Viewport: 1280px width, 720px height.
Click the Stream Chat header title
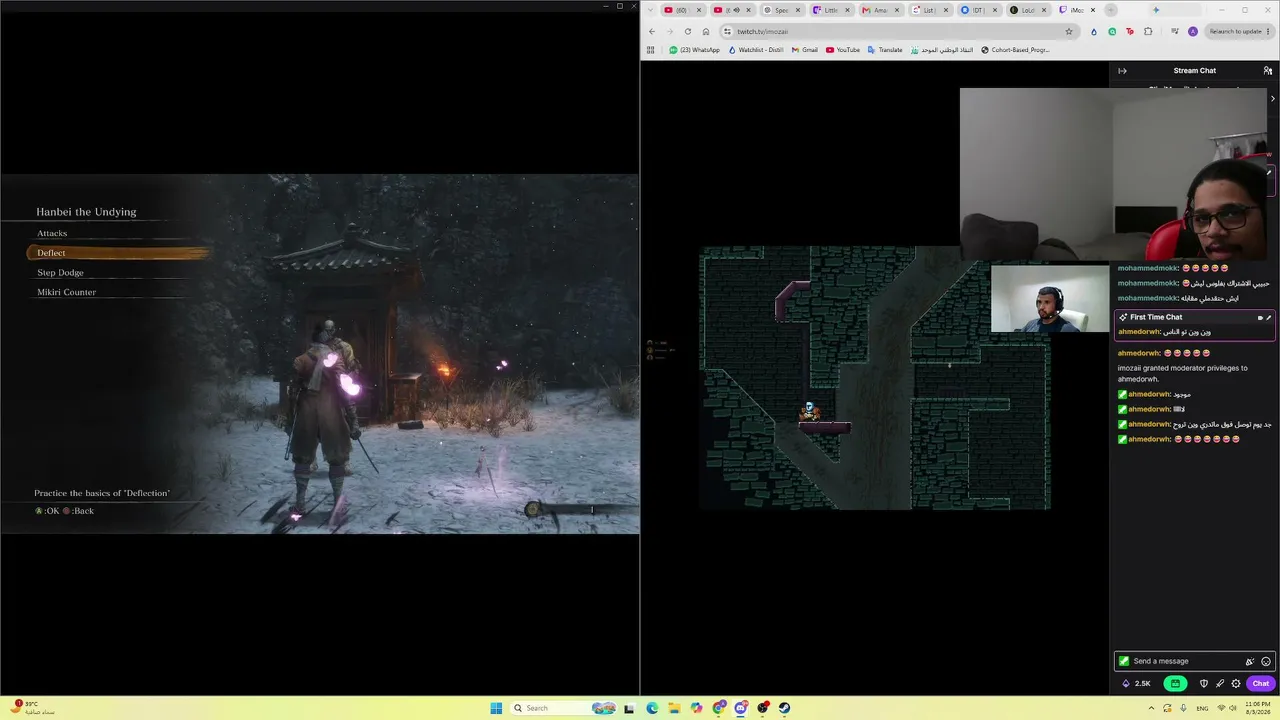1195,71
